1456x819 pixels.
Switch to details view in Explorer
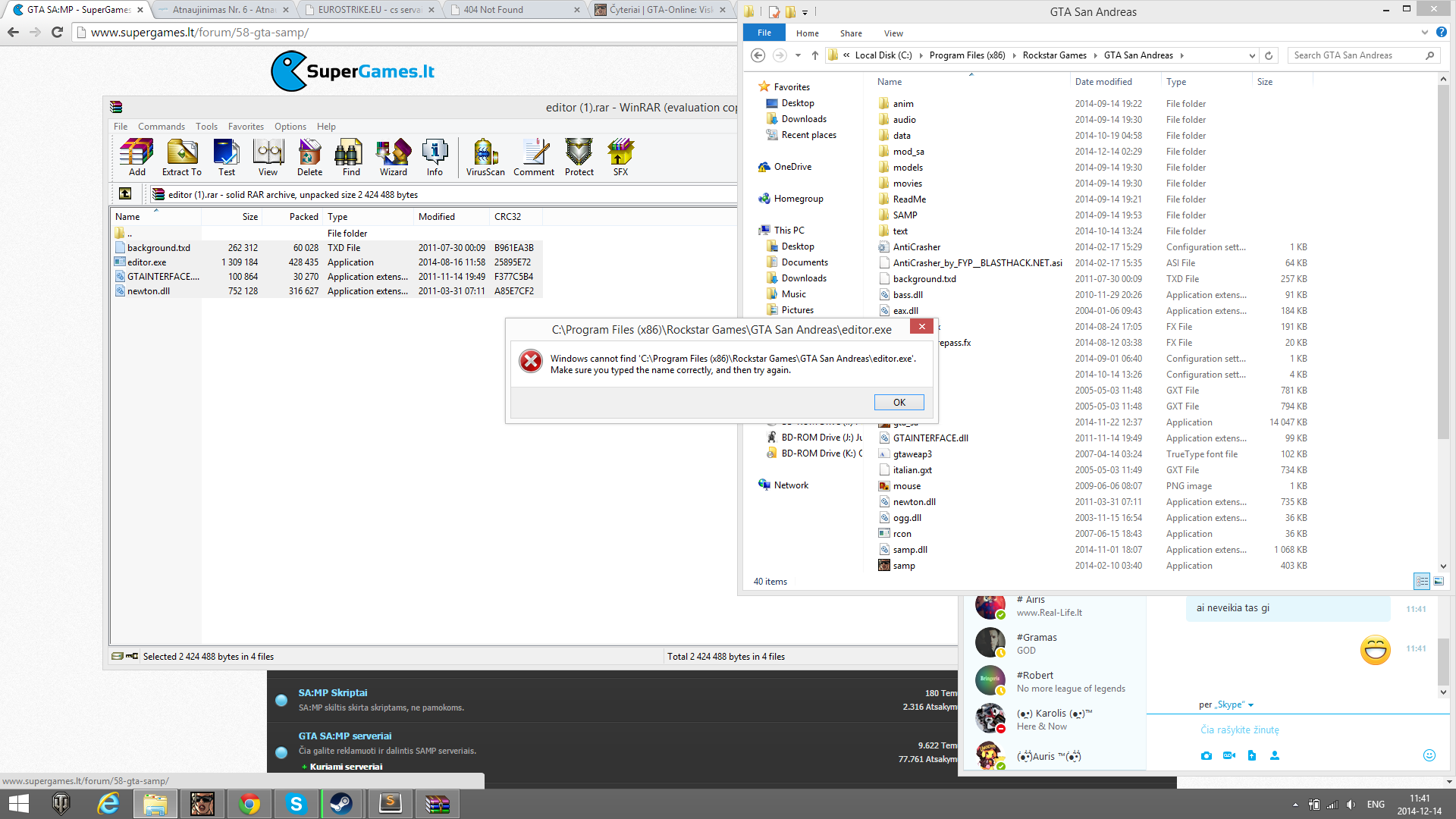pyautogui.click(x=1422, y=581)
